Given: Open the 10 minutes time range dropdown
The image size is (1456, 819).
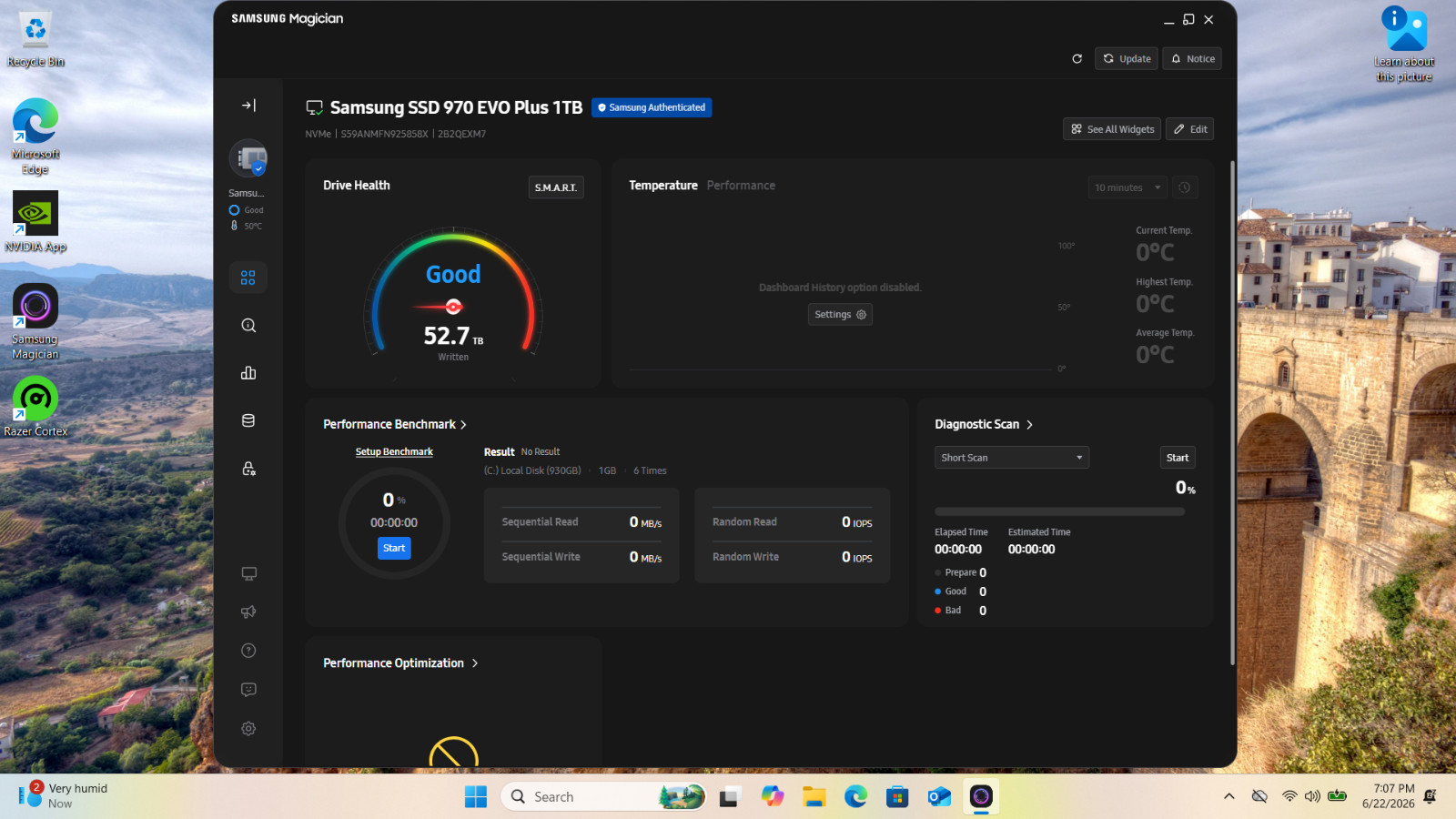Looking at the screenshot, I should (x=1127, y=187).
